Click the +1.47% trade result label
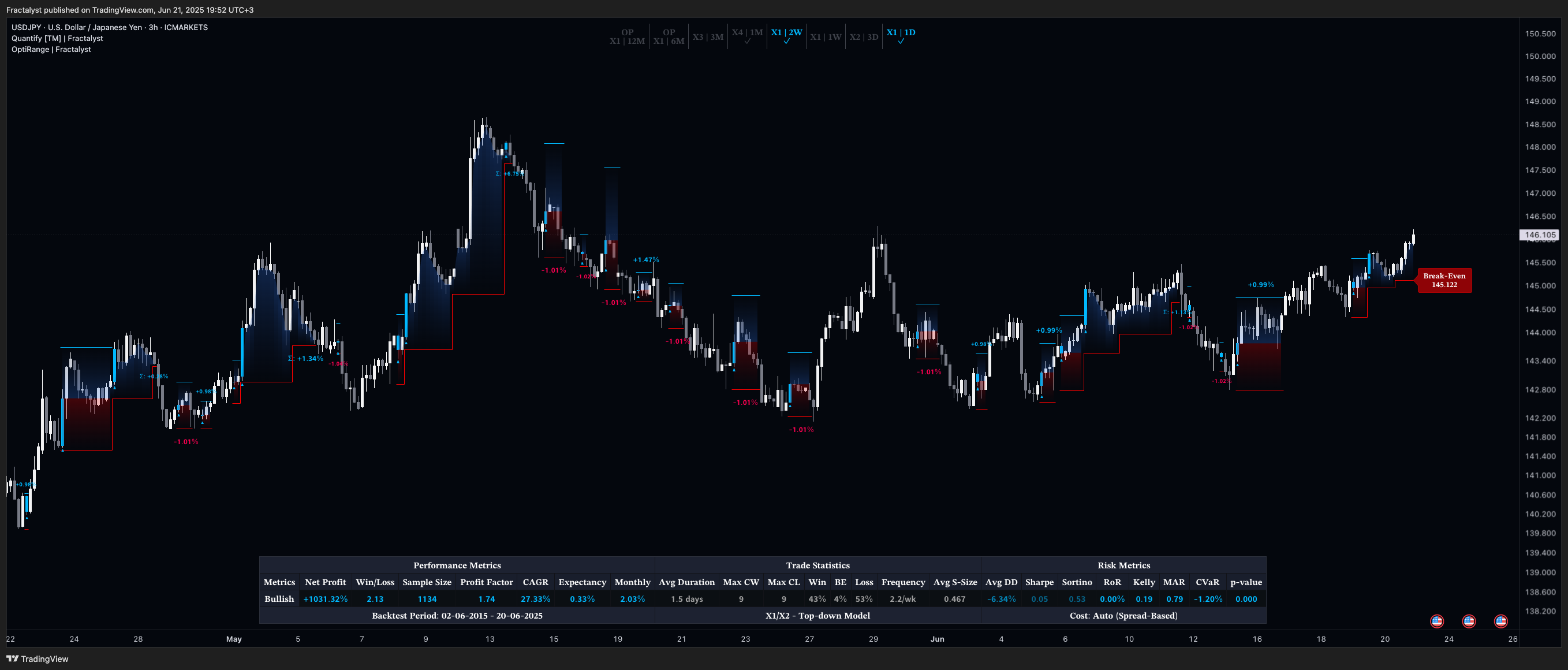This screenshot has width=1568, height=670. (646, 260)
